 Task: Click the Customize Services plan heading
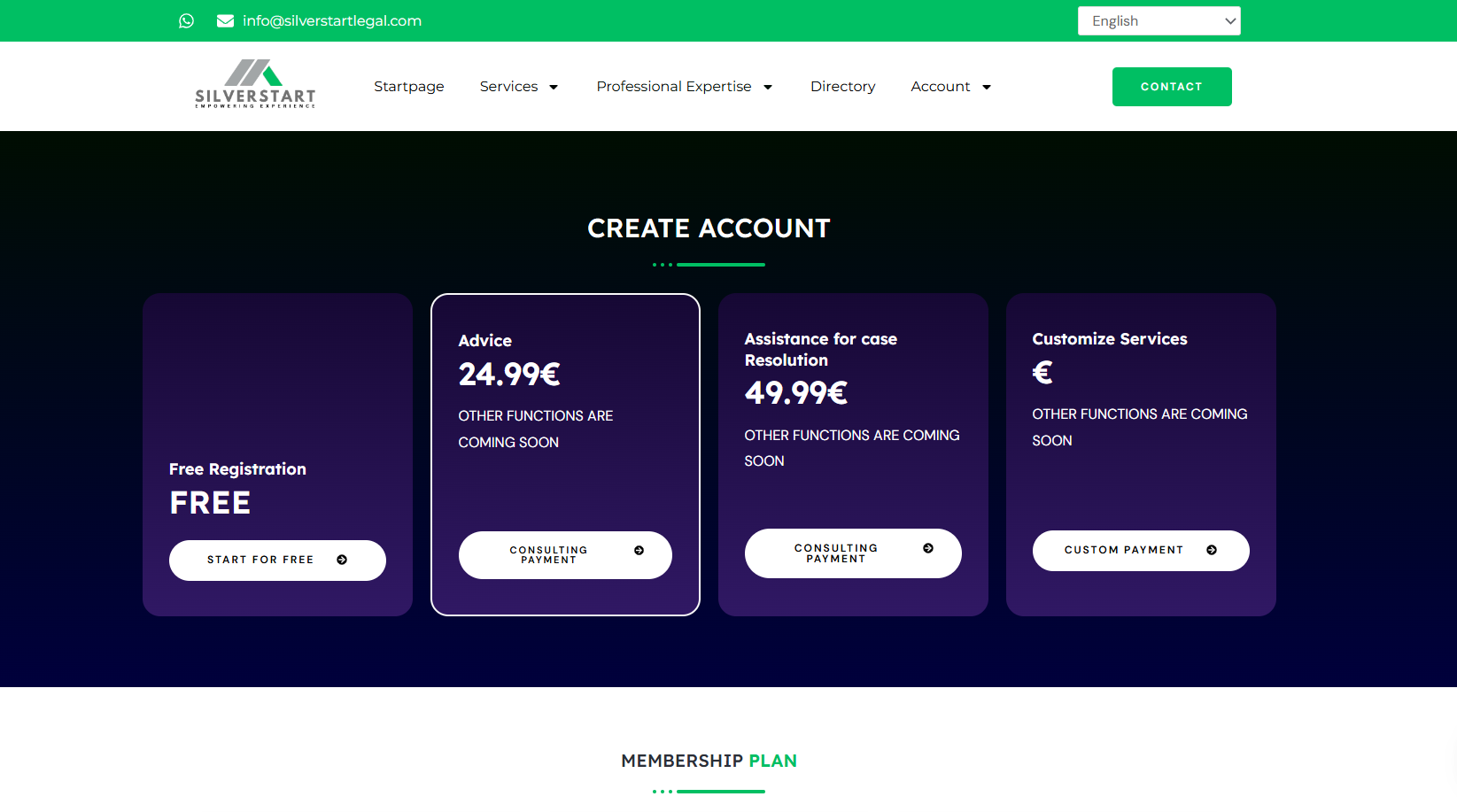[x=1110, y=339]
